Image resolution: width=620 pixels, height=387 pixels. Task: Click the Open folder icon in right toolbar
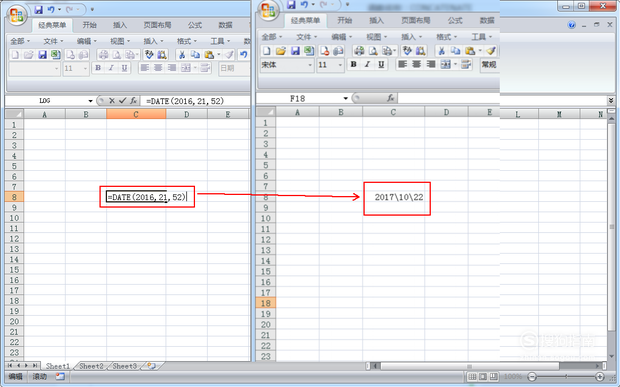point(281,51)
